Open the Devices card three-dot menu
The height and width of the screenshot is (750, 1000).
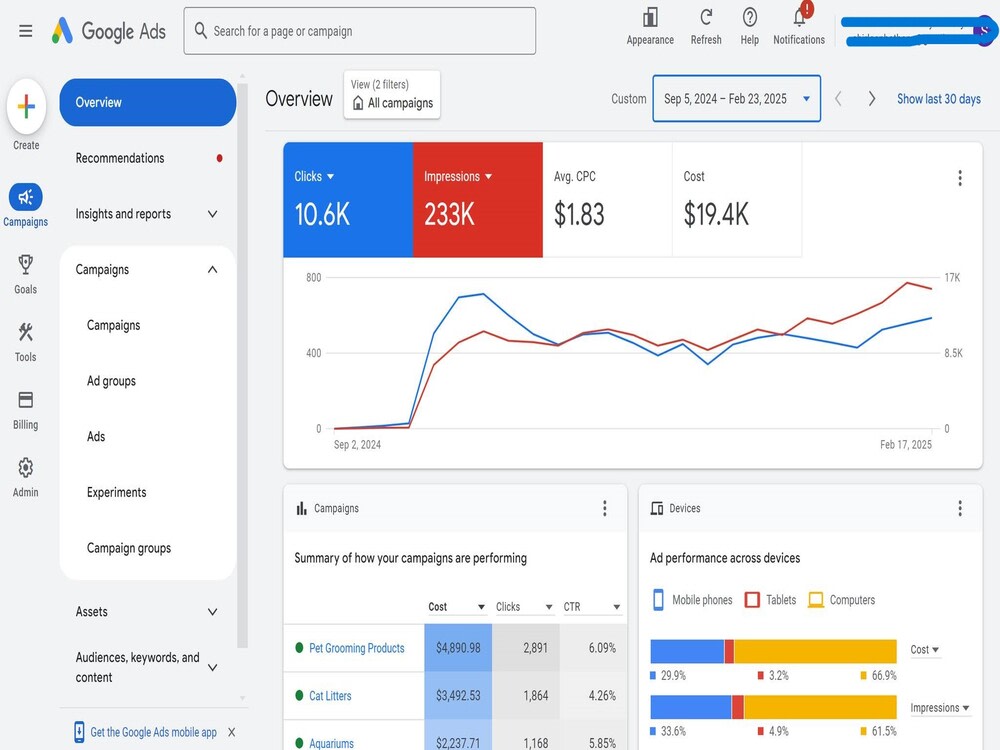(960, 508)
